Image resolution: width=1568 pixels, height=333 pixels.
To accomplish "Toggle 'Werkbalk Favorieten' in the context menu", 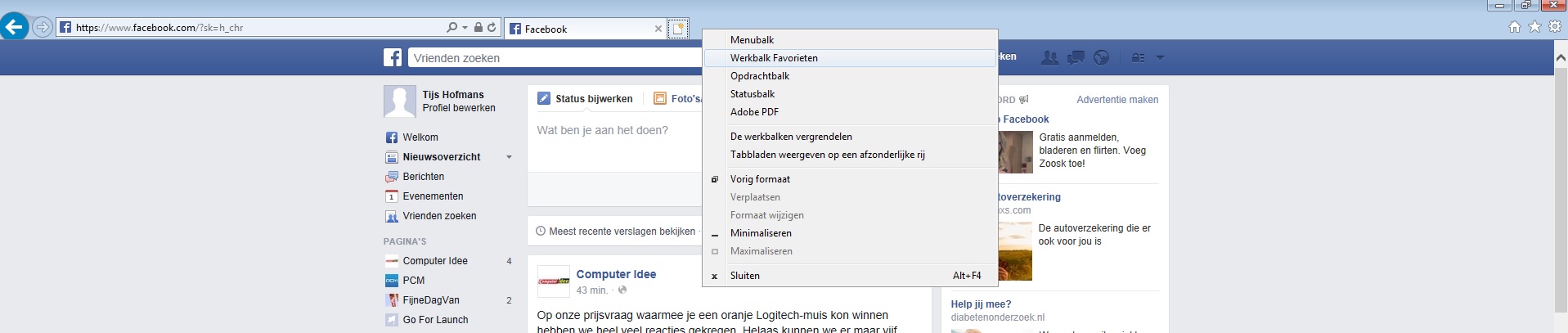I will 850,58.
